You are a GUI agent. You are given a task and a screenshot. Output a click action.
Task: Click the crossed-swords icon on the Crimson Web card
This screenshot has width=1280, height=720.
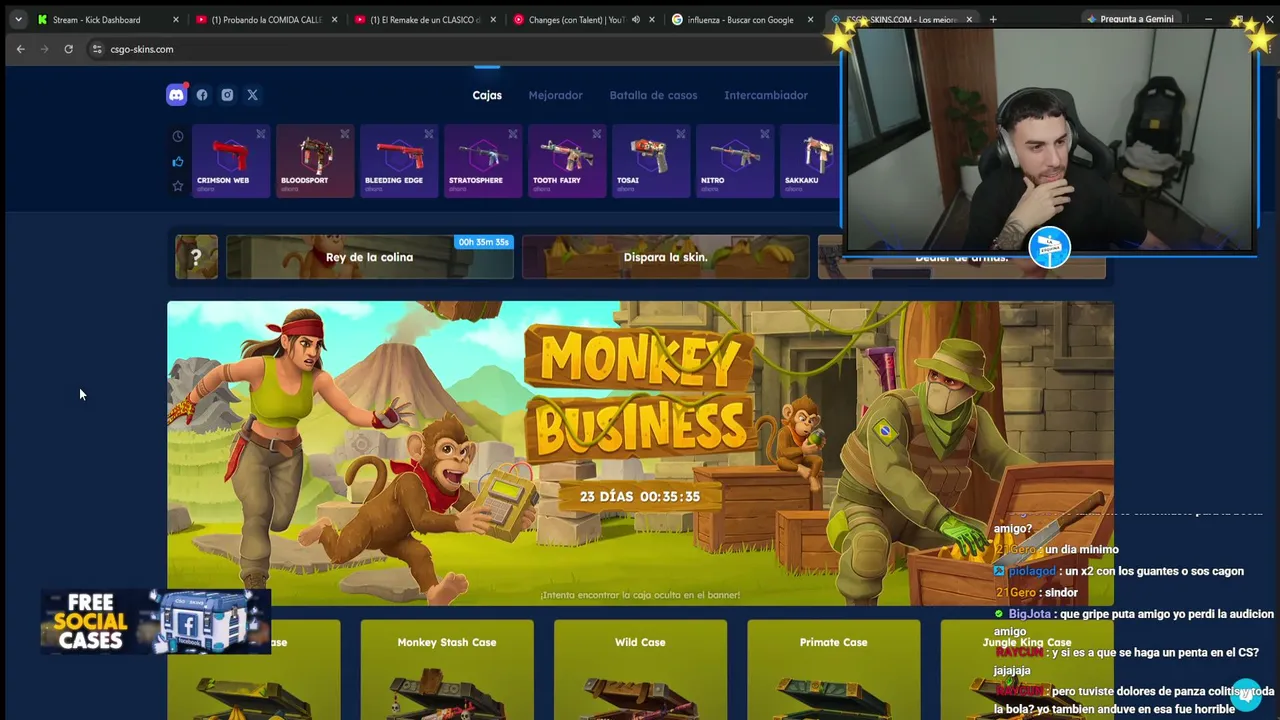tap(261, 134)
